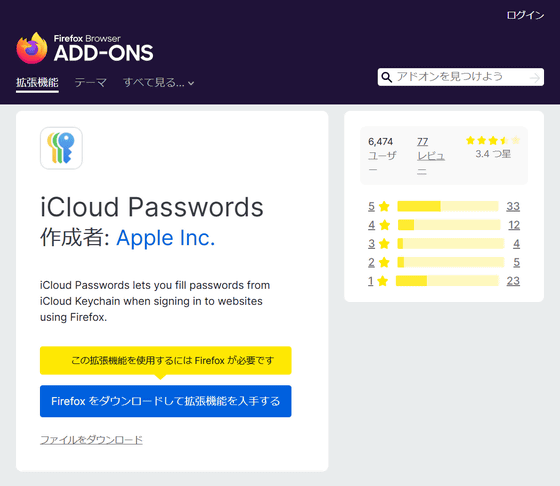
Task: Click the search submit arrow icon
Action: click(x=534, y=77)
